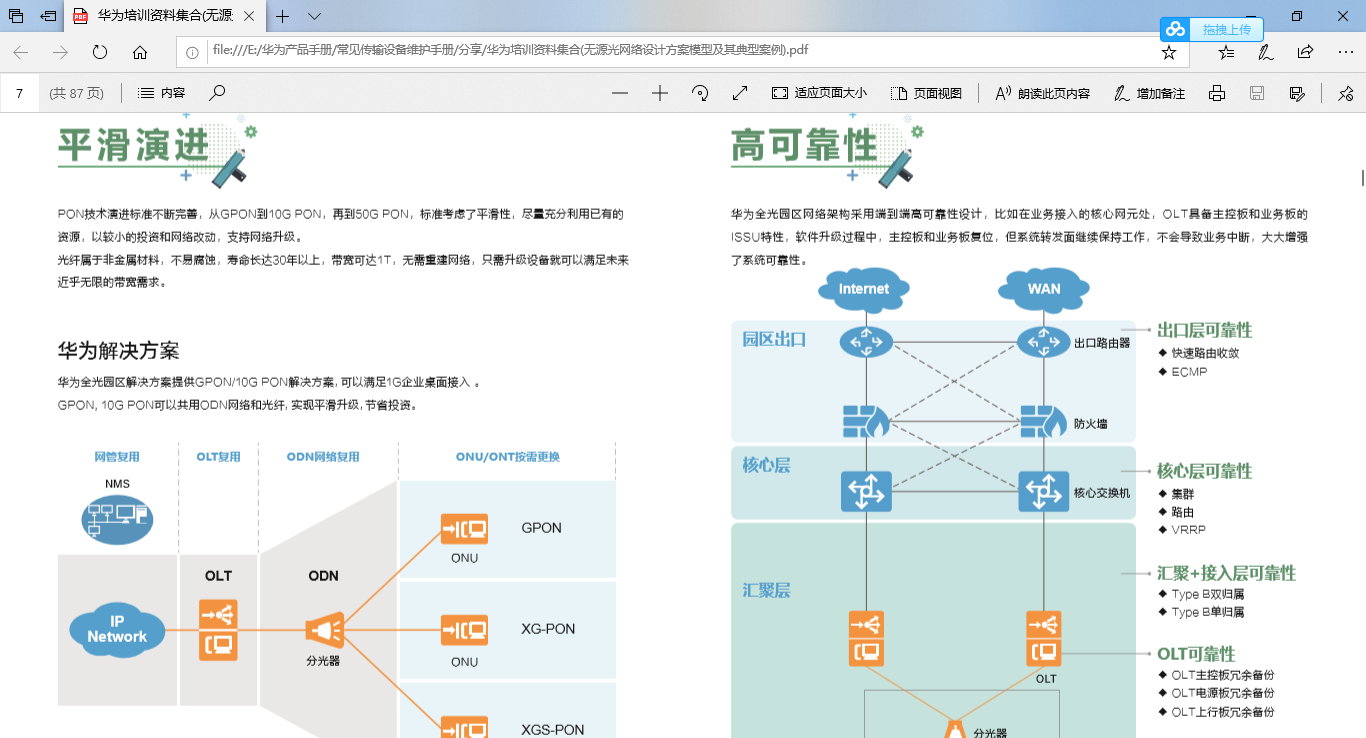The width and height of the screenshot is (1366, 738).
Task: Open the favorites hub
Action: click(1226, 53)
